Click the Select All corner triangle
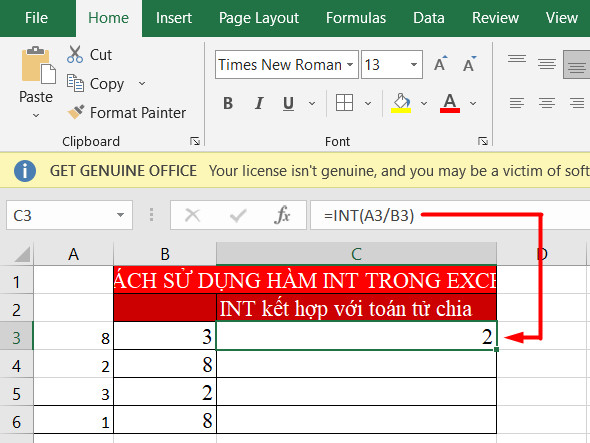The image size is (590, 443). [x=22, y=254]
